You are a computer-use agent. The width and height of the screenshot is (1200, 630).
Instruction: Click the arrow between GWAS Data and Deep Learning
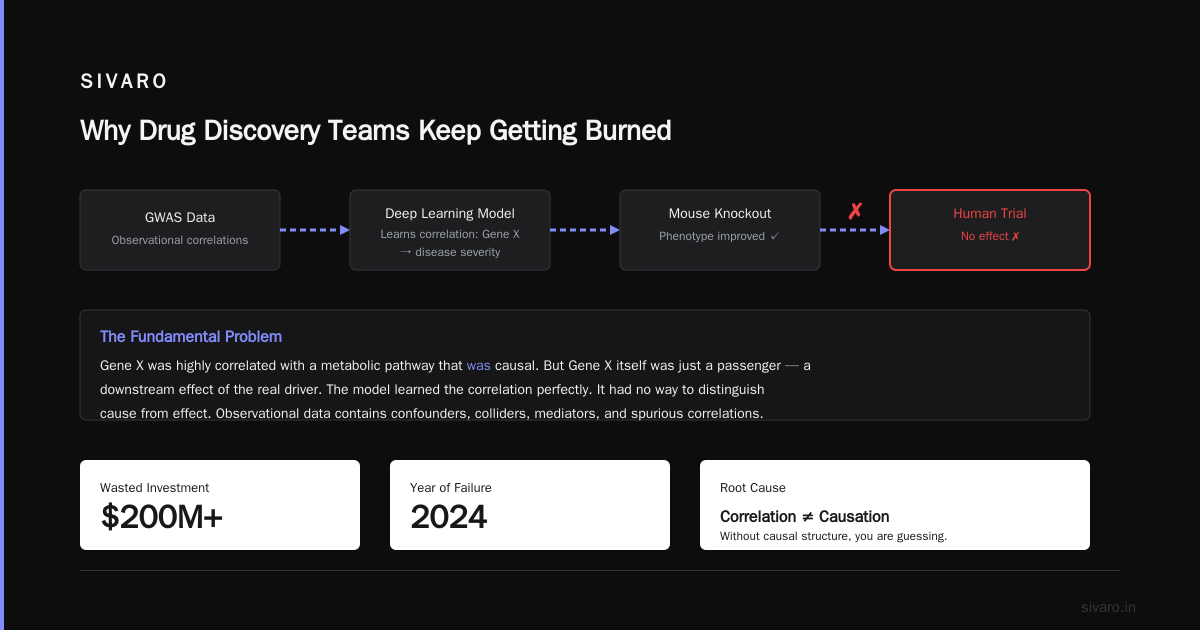[315, 230]
